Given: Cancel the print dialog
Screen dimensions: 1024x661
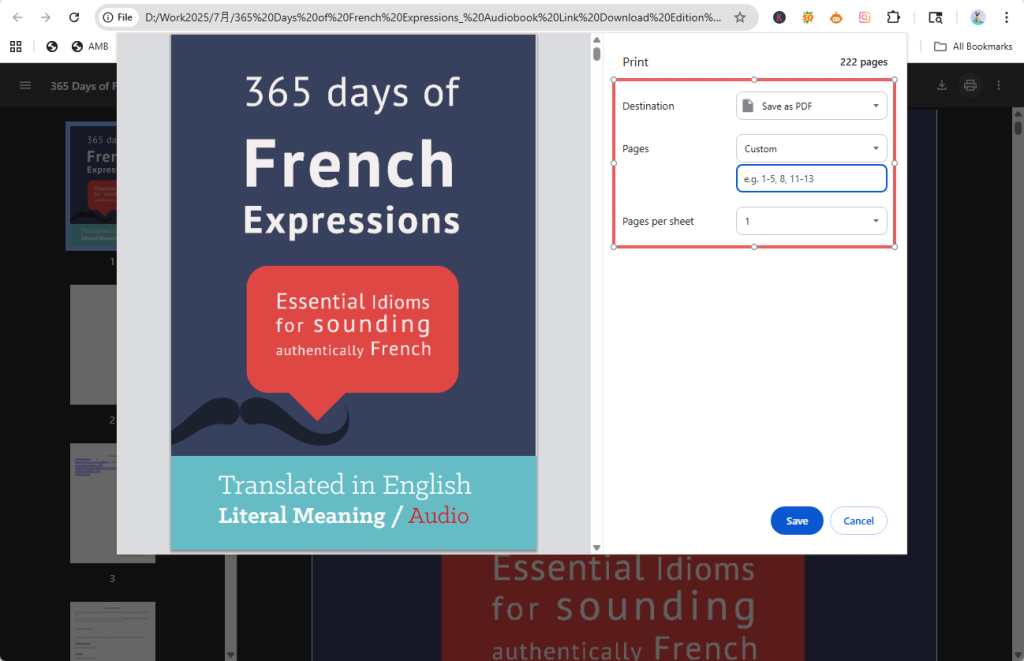Looking at the screenshot, I should [858, 520].
